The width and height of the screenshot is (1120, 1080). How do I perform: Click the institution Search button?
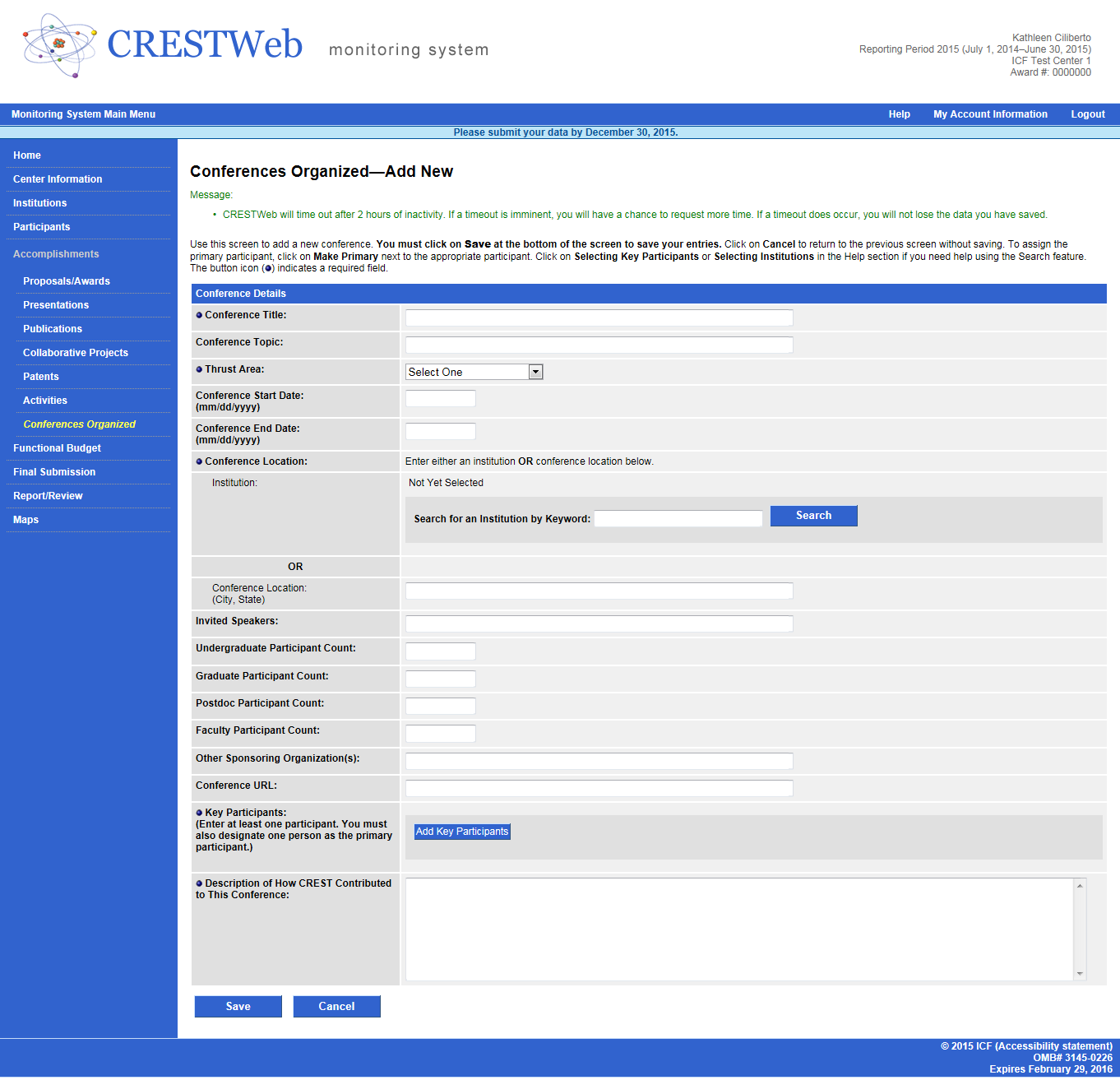814,516
